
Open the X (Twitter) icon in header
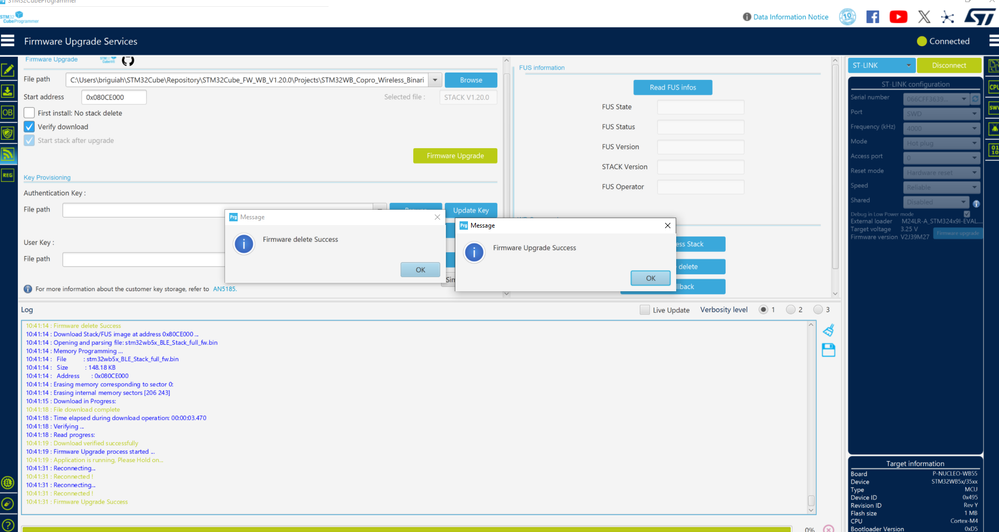924,17
